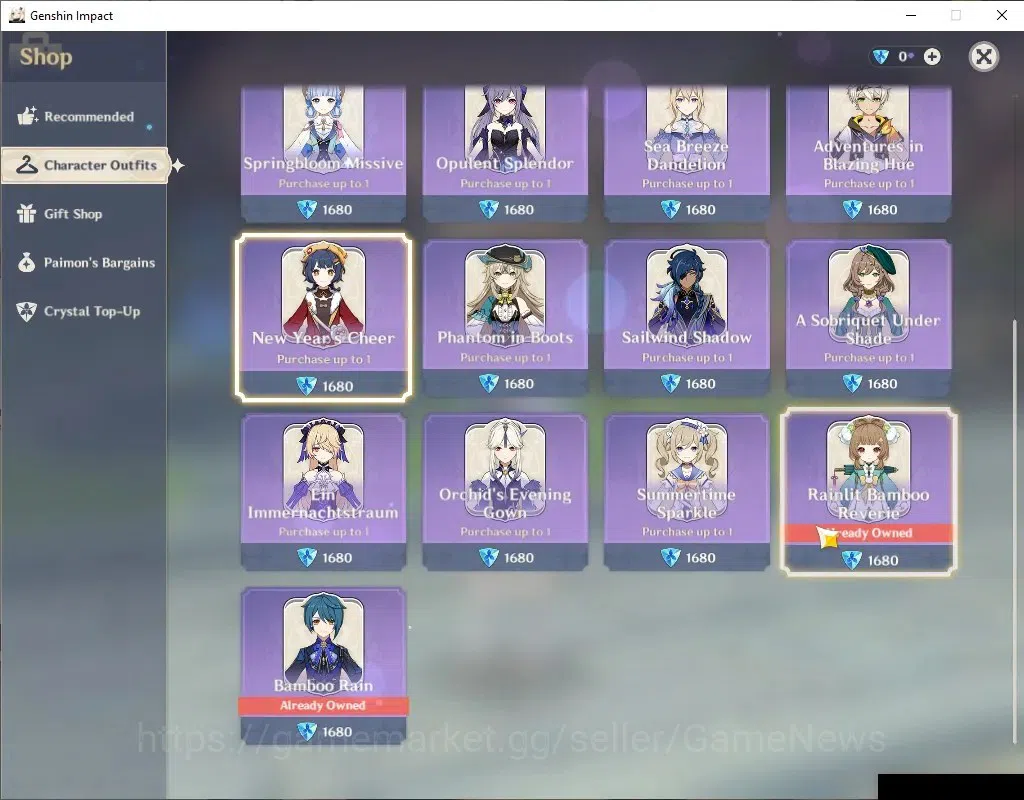This screenshot has height=800, width=1024.
Task: Click 1680 price on Springbloom Missive
Action: [337, 210]
